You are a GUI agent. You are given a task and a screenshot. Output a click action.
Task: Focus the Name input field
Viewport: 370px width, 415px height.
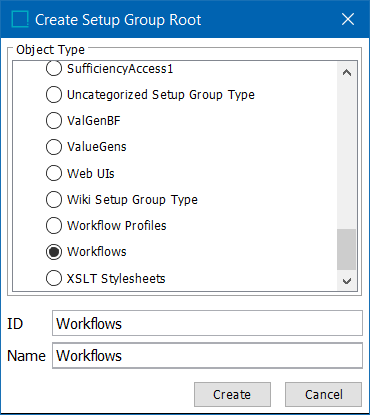pyautogui.click(x=207, y=356)
